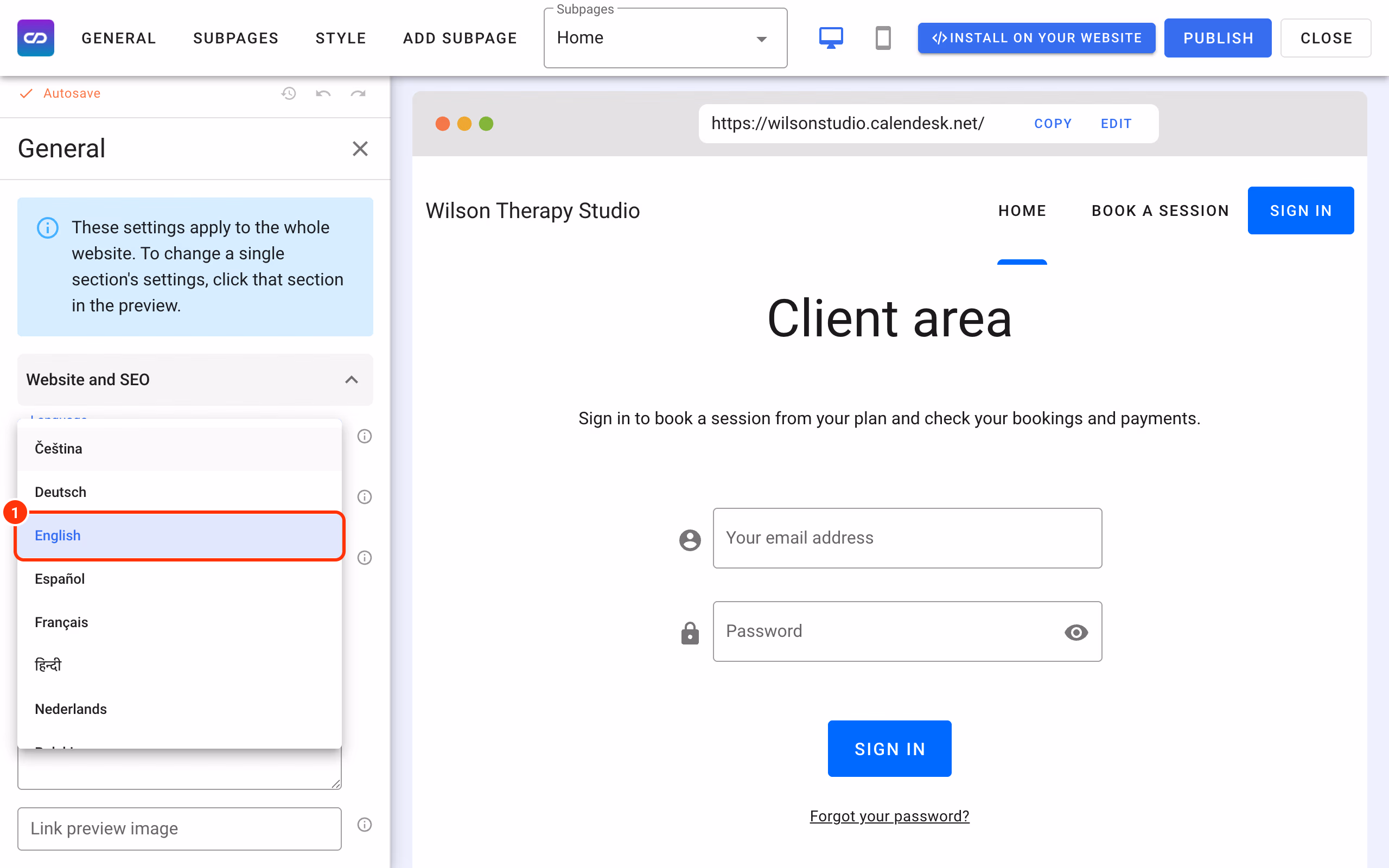Click the Calendesk logo icon

pyautogui.click(x=36, y=38)
